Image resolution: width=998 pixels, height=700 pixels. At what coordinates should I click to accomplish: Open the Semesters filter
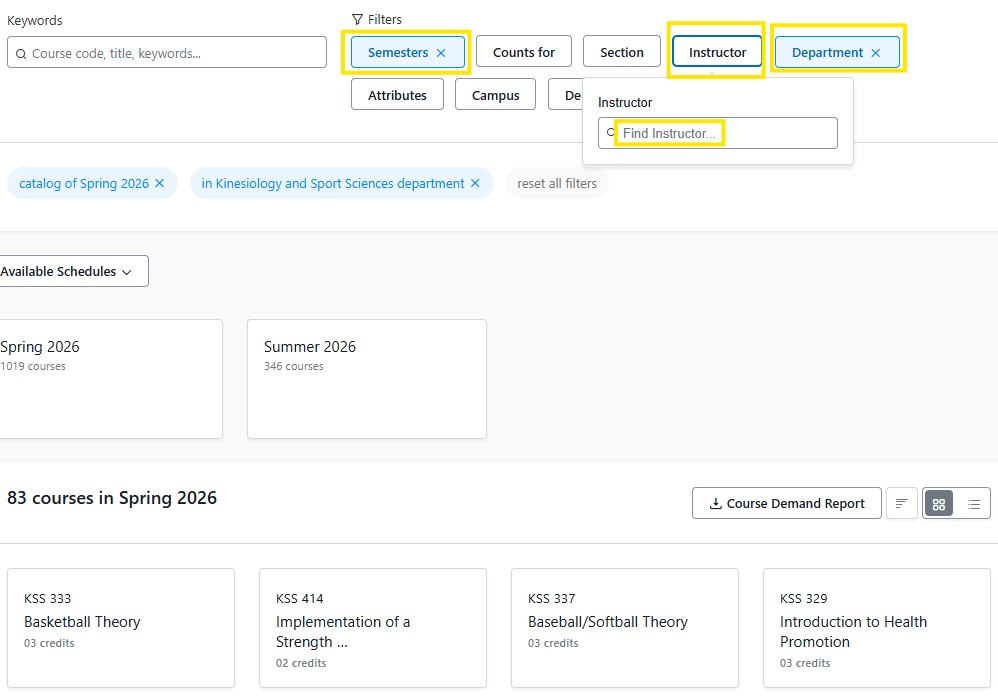click(407, 52)
